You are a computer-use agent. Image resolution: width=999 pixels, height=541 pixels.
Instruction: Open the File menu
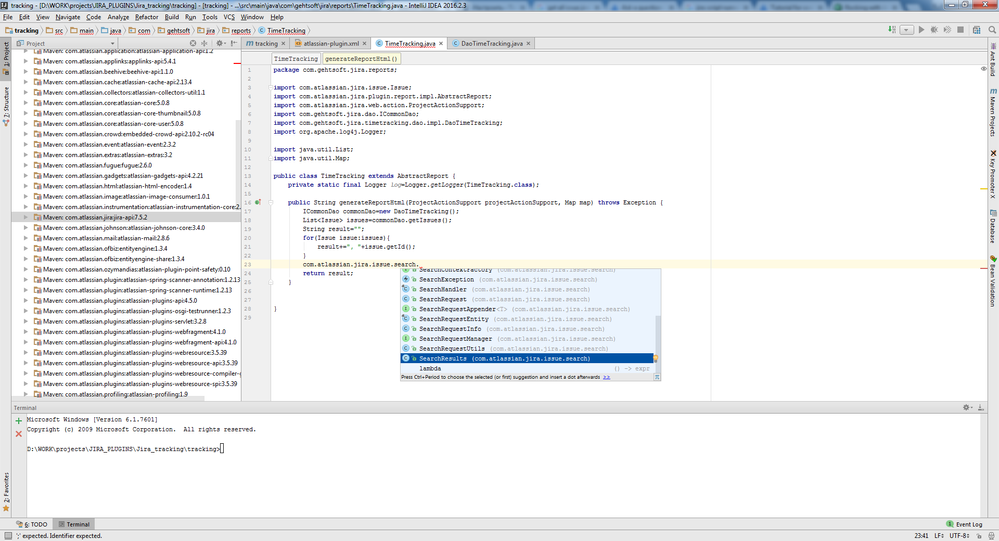pos(8,17)
